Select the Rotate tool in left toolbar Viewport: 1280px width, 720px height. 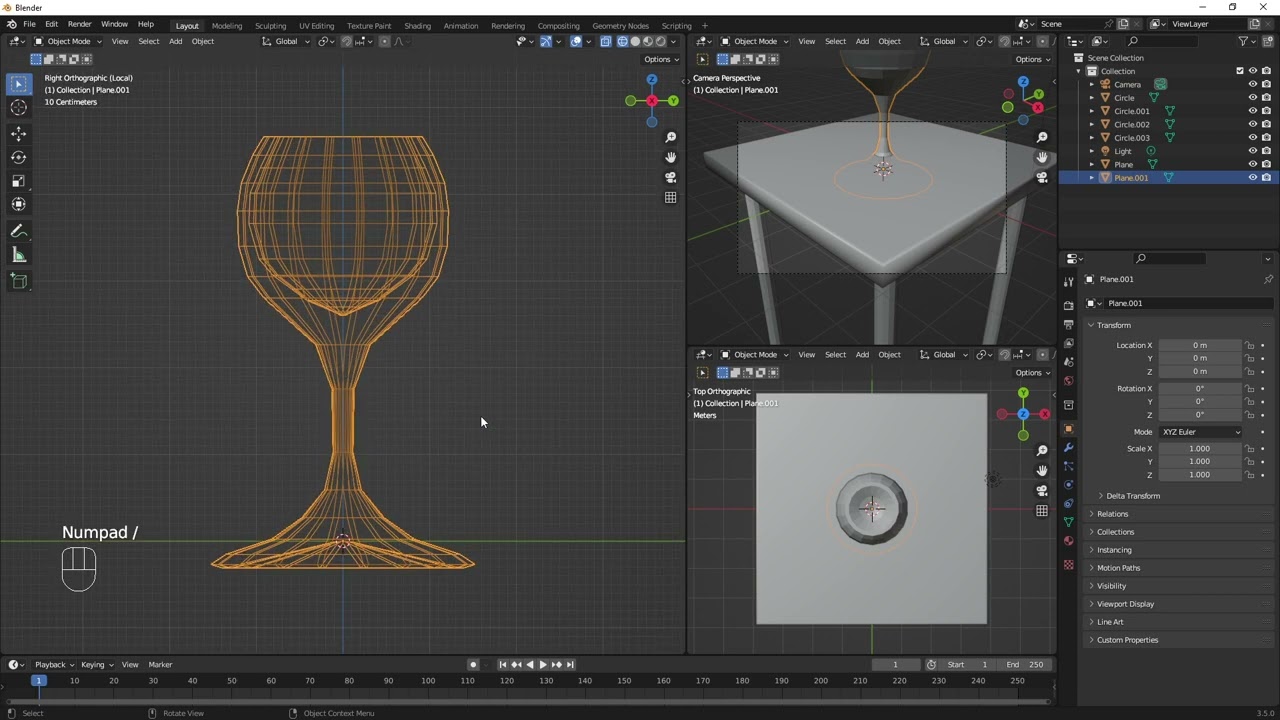(x=19, y=157)
